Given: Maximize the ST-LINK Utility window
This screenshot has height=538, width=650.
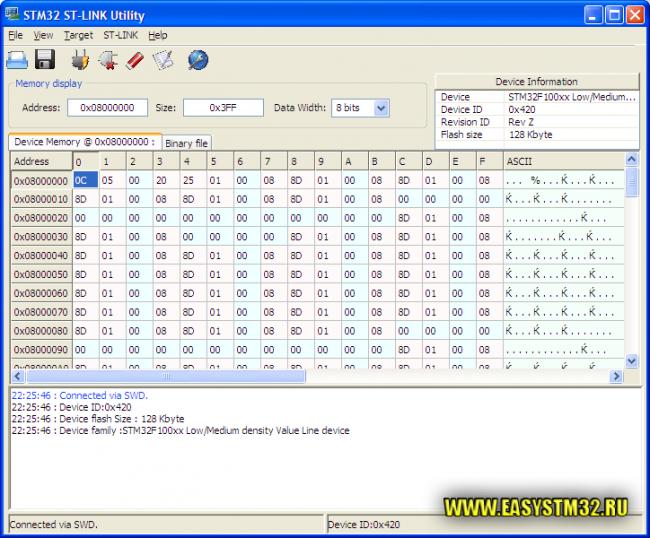Looking at the screenshot, I should click(614, 15).
